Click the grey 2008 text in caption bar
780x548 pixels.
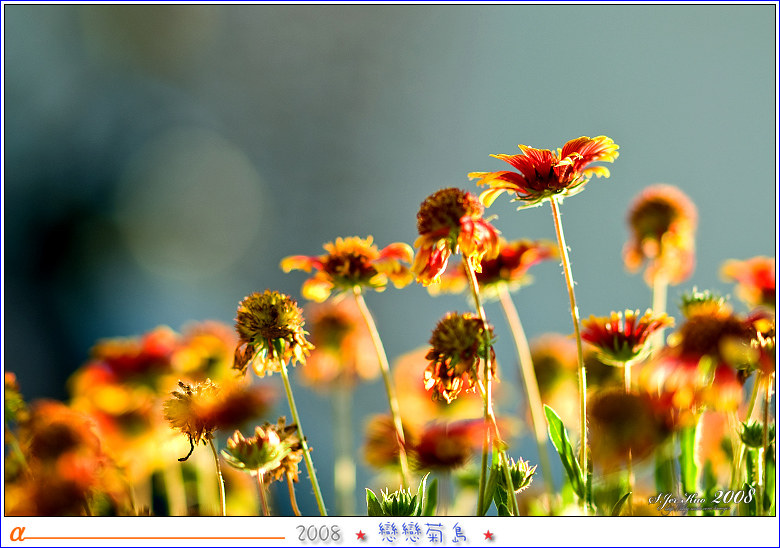pos(318,534)
